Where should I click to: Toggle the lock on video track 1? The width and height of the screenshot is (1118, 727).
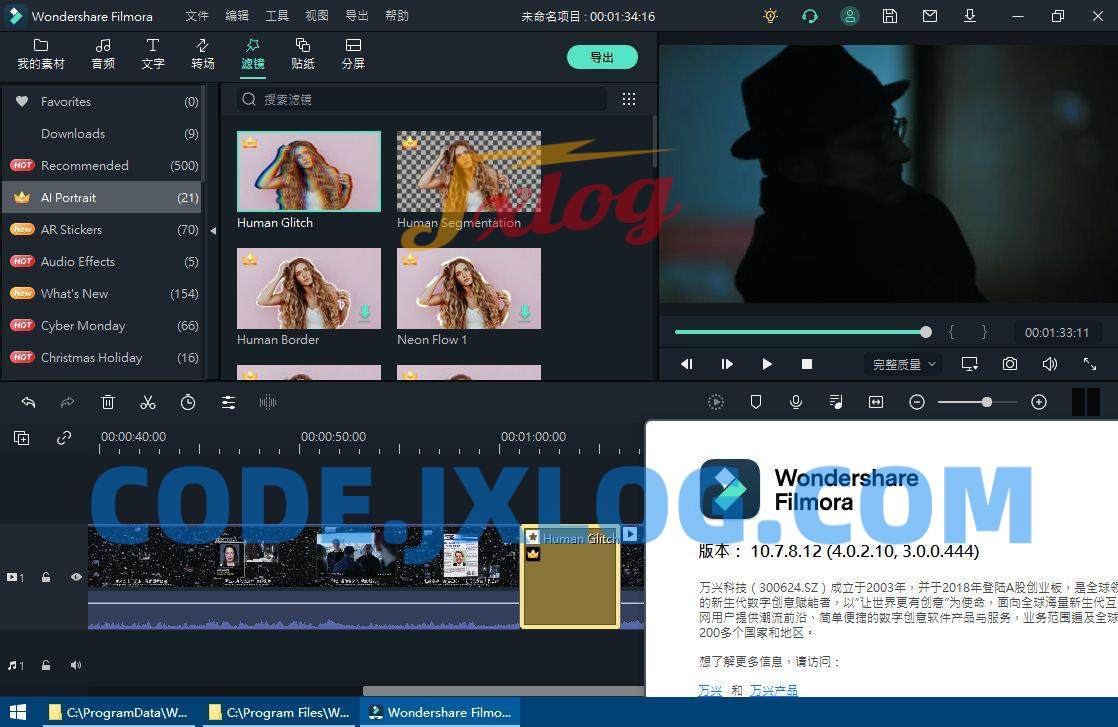46,577
